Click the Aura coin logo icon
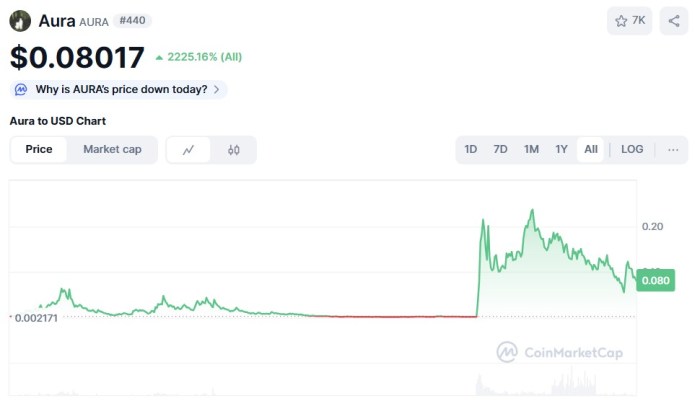Viewport: 700px width, 401px height. pos(21,21)
